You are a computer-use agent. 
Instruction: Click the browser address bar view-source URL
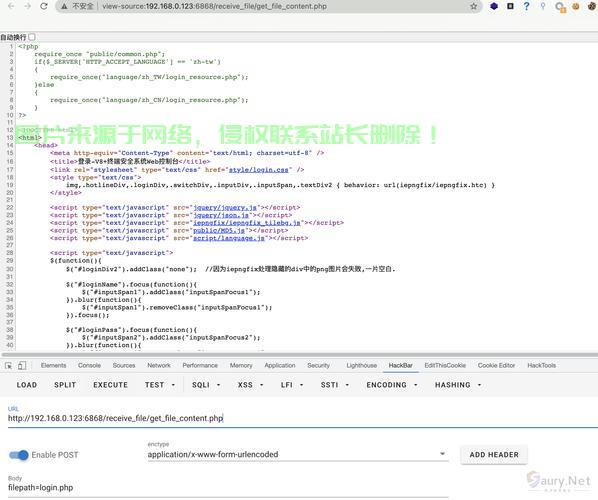click(214, 6)
